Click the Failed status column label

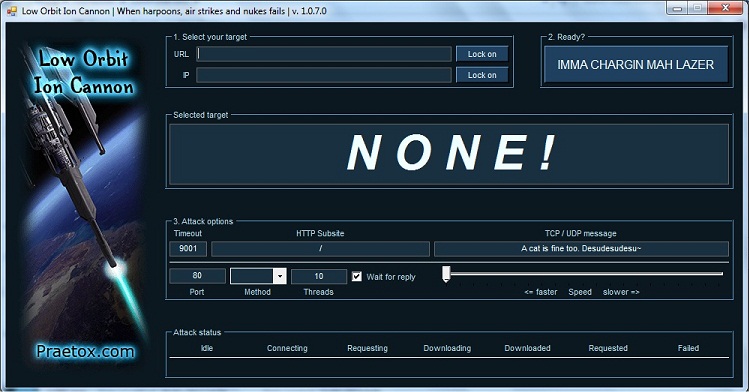[x=688, y=348]
